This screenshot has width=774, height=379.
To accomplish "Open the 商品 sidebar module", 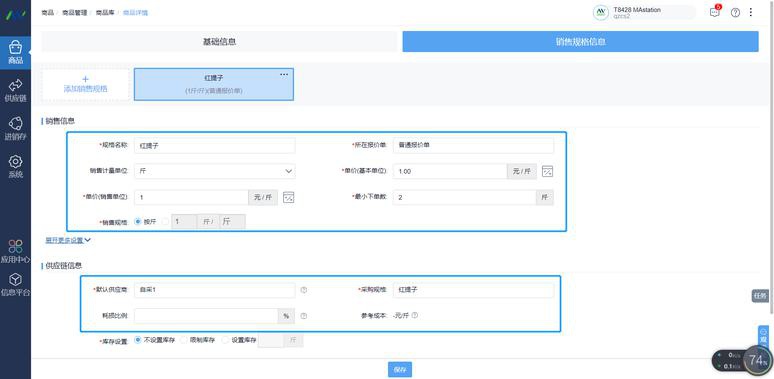I will click(x=15, y=52).
